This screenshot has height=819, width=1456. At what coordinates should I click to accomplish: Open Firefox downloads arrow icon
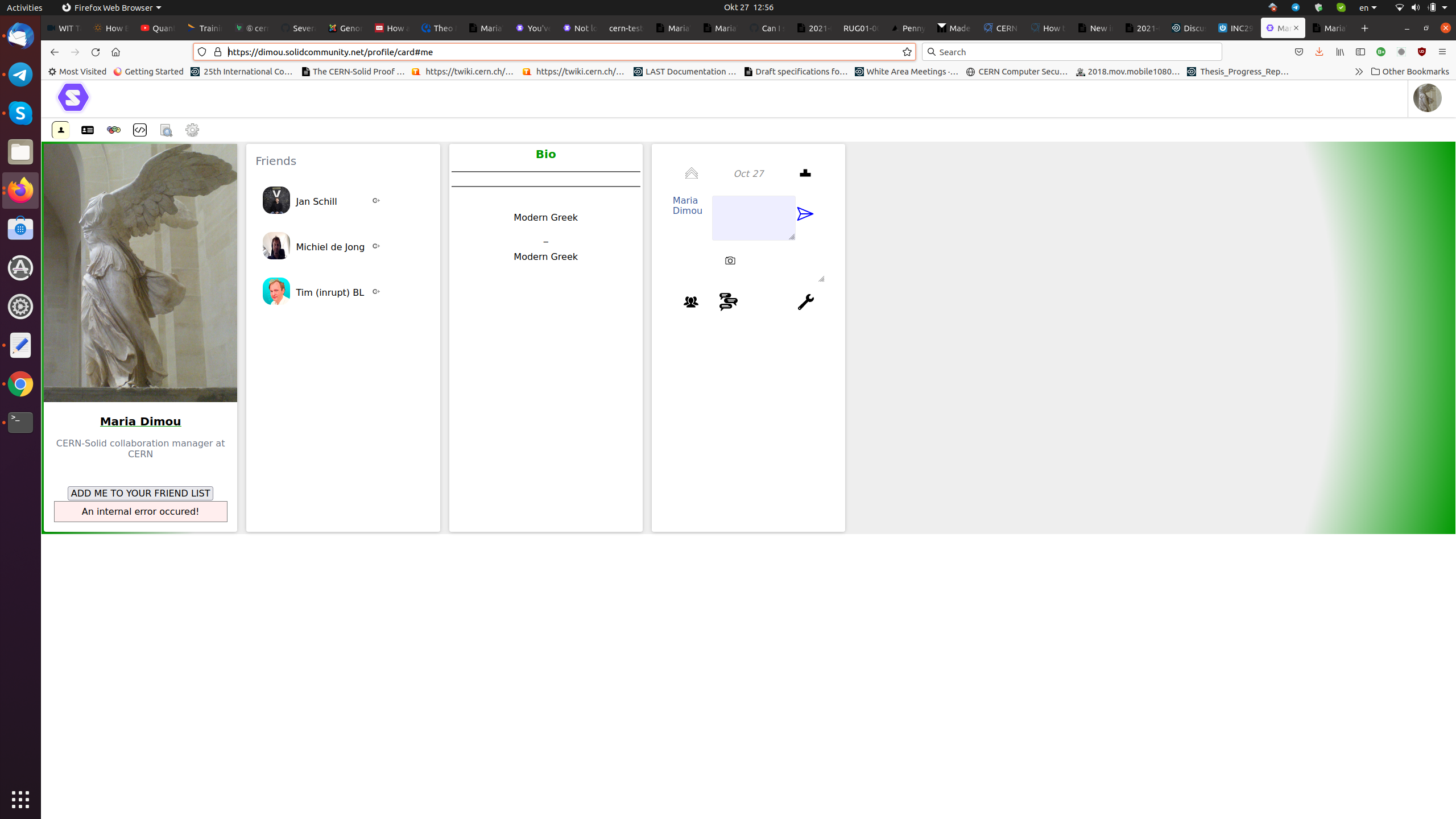[x=1319, y=52]
